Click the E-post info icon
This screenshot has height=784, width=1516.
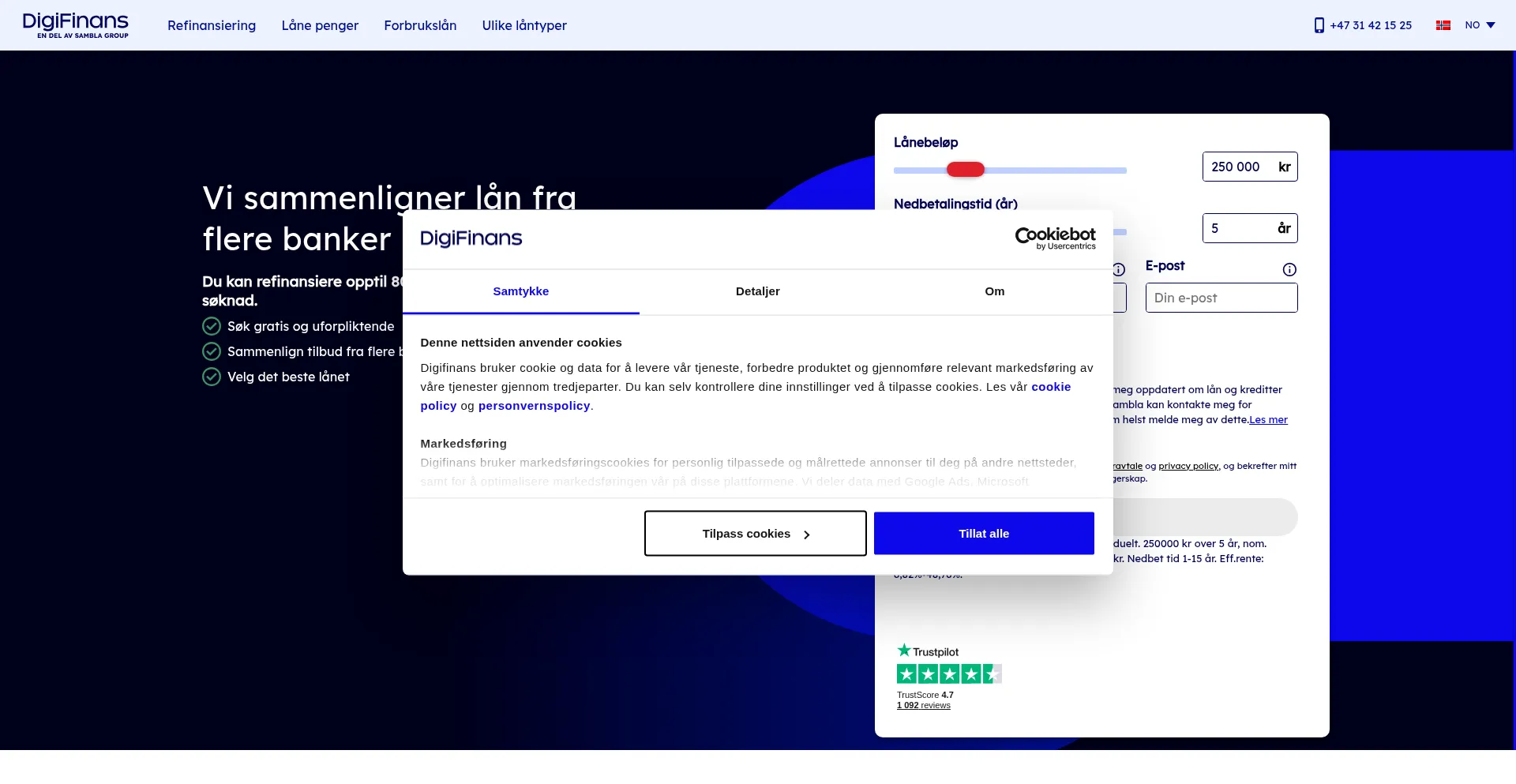click(x=1289, y=269)
